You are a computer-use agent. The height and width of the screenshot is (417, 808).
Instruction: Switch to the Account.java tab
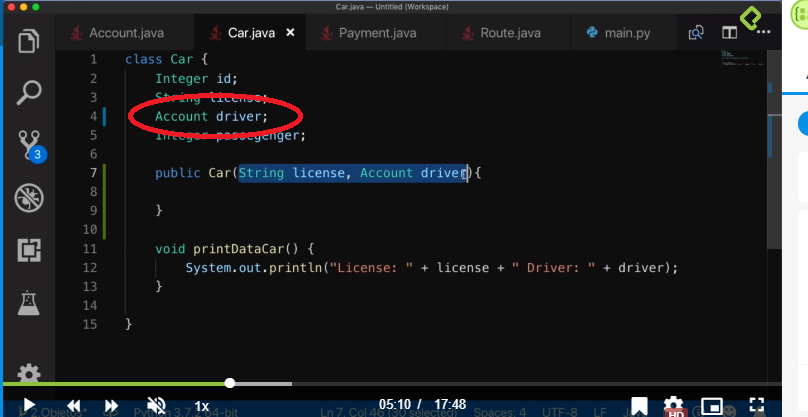point(126,33)
